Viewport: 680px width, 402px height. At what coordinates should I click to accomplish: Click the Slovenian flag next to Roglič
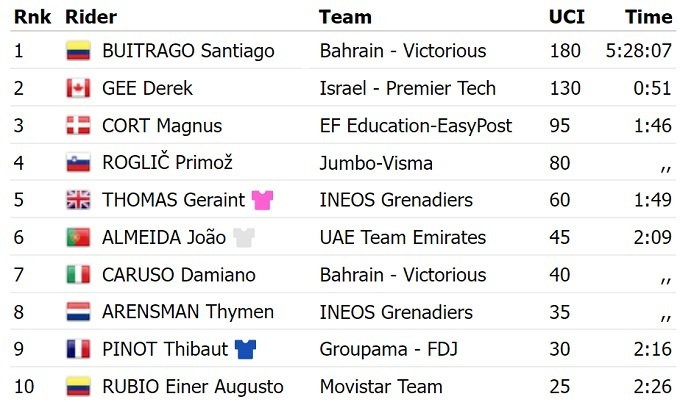point(78,163)
